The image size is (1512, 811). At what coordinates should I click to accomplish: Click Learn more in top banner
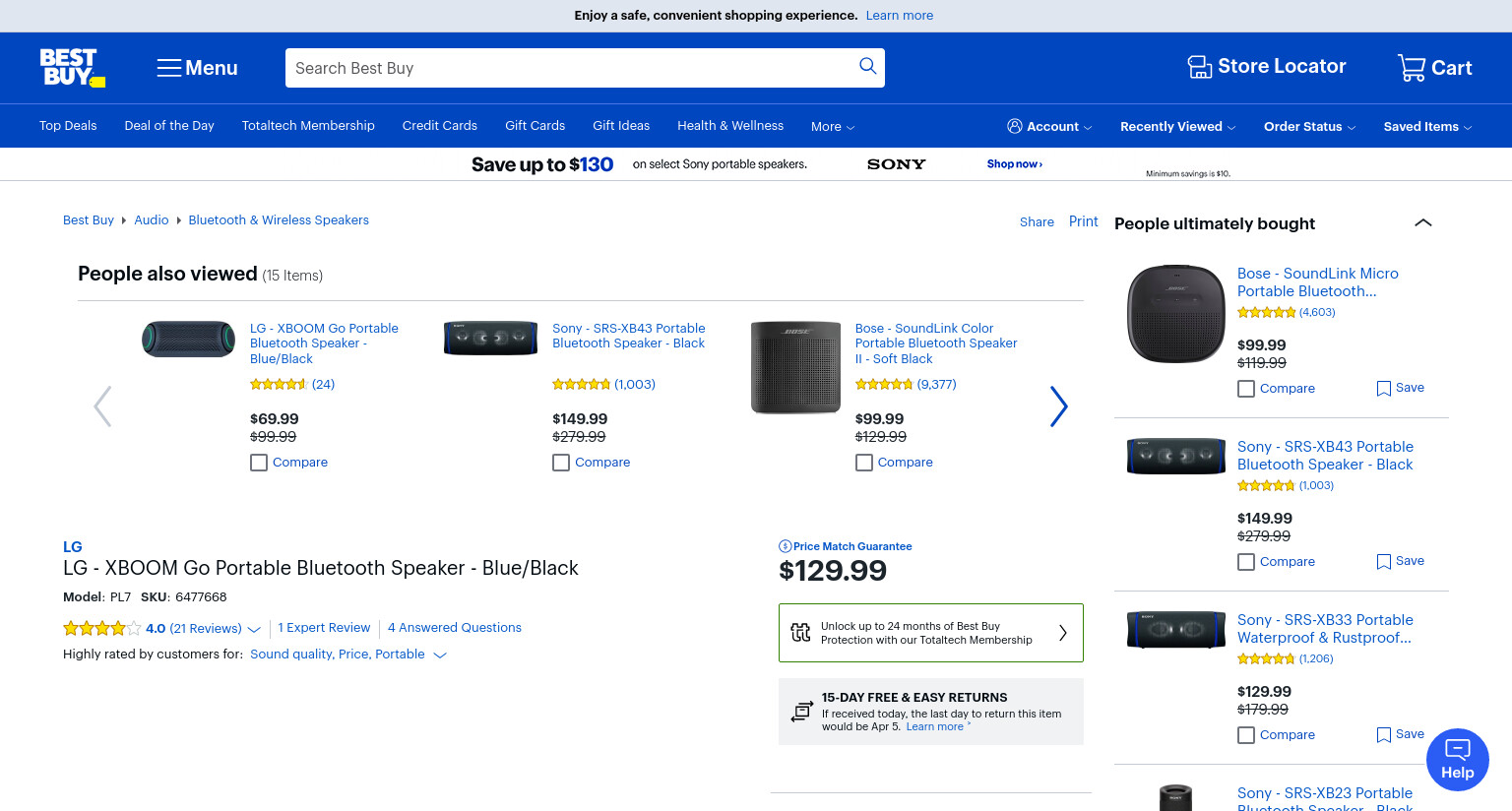pyautogui.click(x=900, y=16)
